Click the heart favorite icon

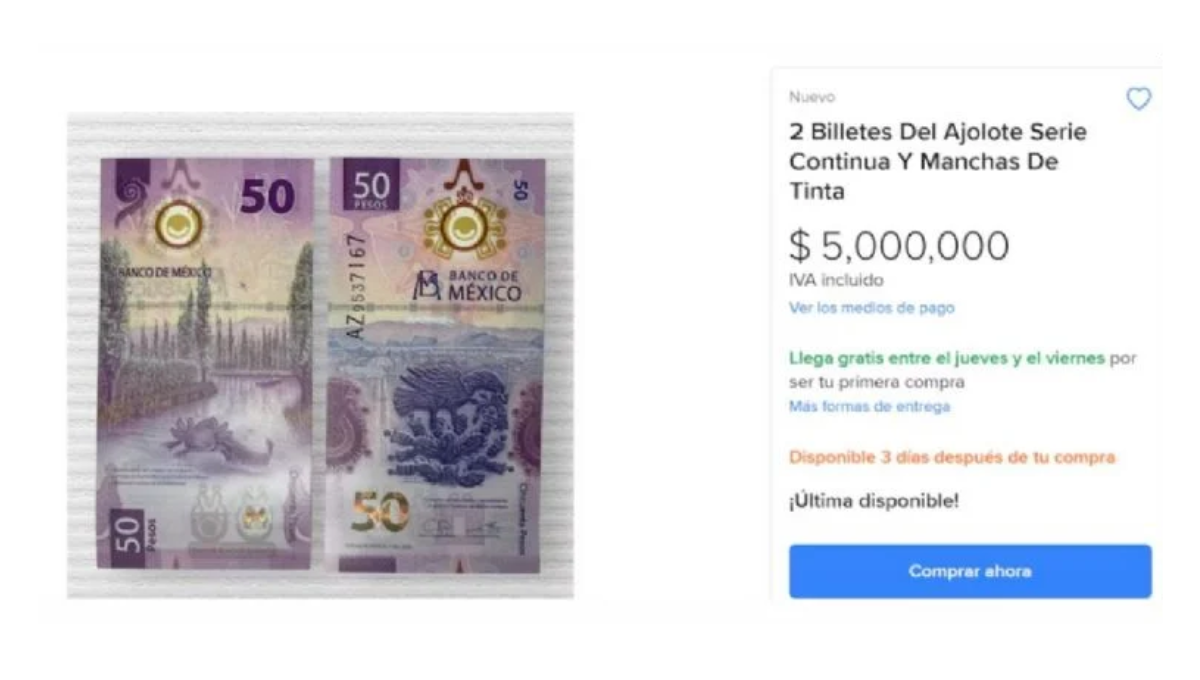[x=1138, y=98]
